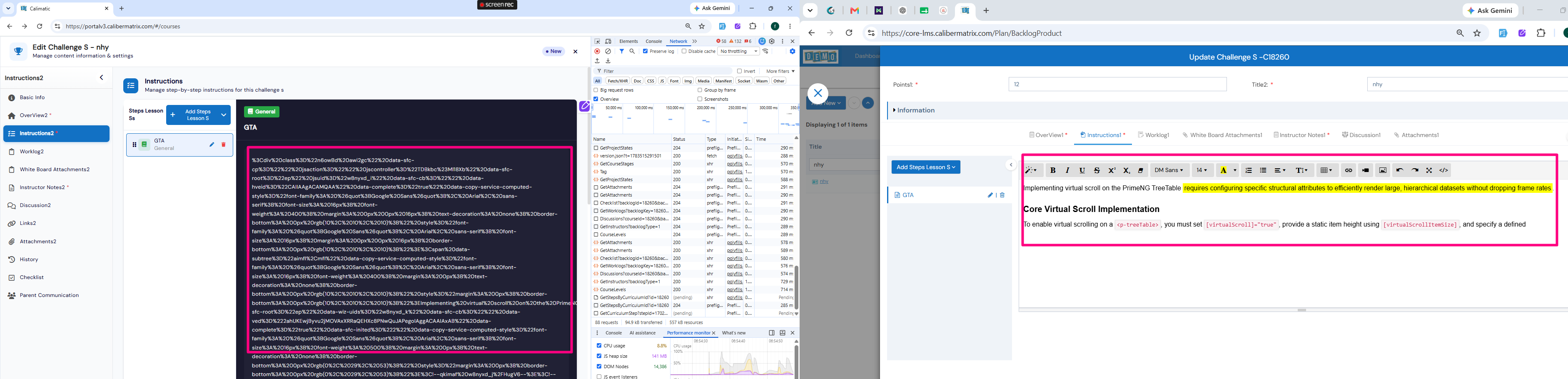Delete the GTA step in Update Challenge window

1002,195
